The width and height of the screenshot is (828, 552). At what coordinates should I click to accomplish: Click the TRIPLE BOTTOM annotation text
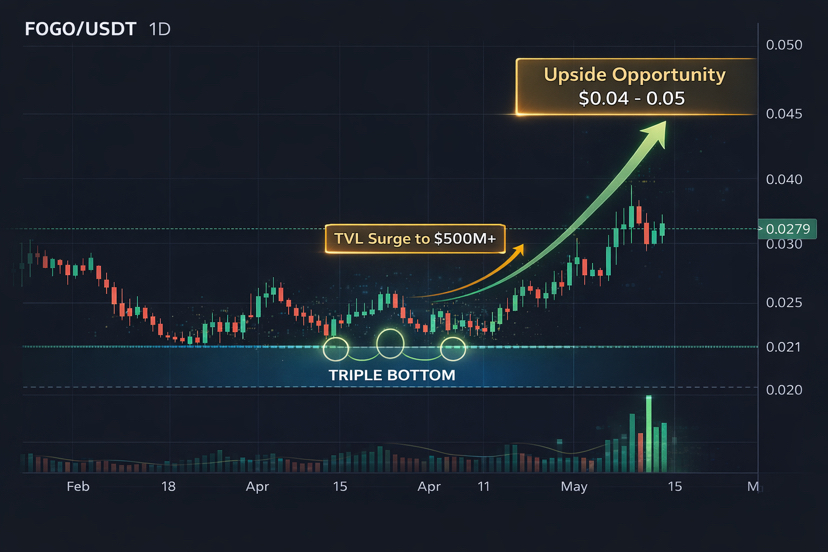pos(392,376)
